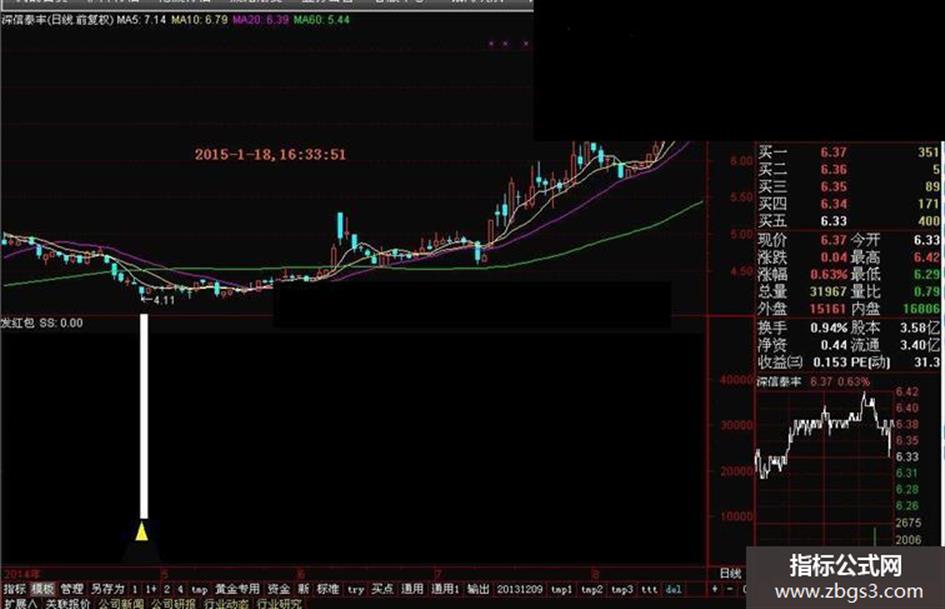
Task: Open the 20131209 template tab
Action: (520, 589)
